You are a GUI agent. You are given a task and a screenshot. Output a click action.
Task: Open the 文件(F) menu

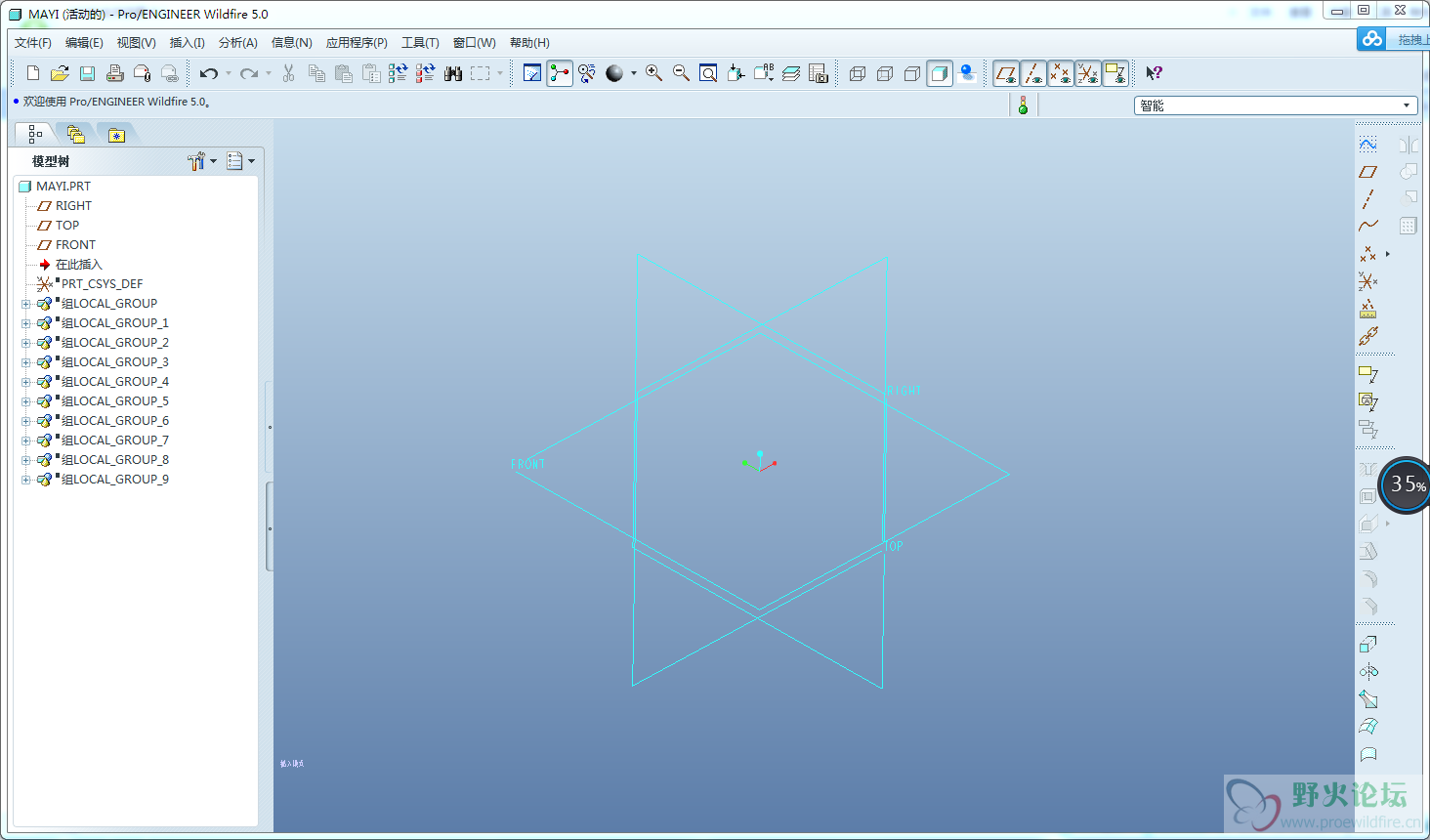point(33,43)
